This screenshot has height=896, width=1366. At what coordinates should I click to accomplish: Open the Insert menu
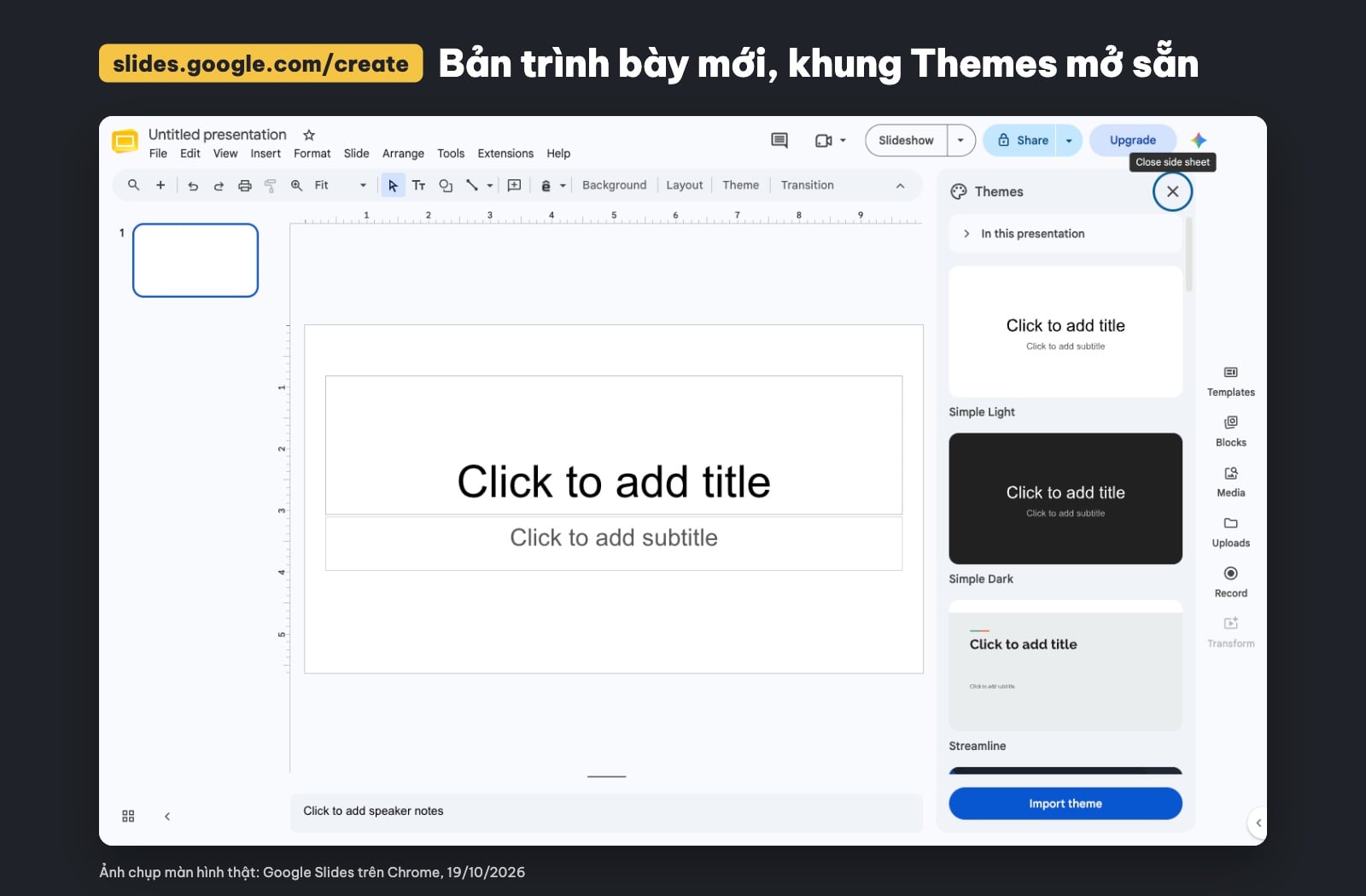point(266,154)
